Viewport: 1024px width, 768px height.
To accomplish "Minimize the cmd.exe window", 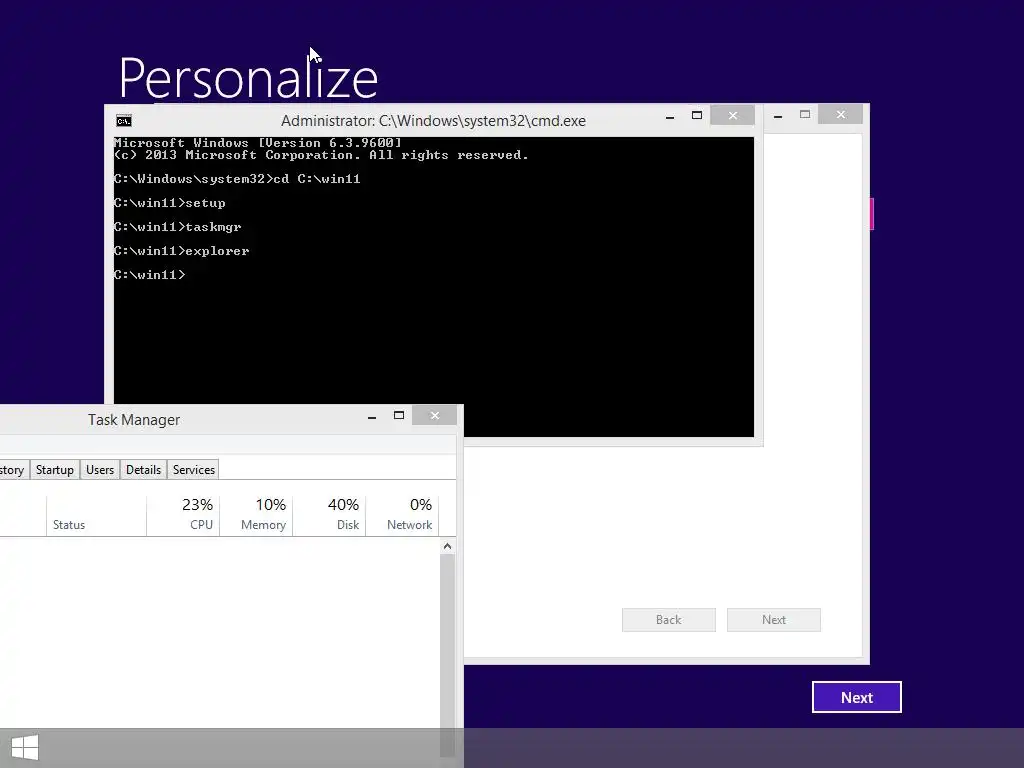I will point(669,117).
